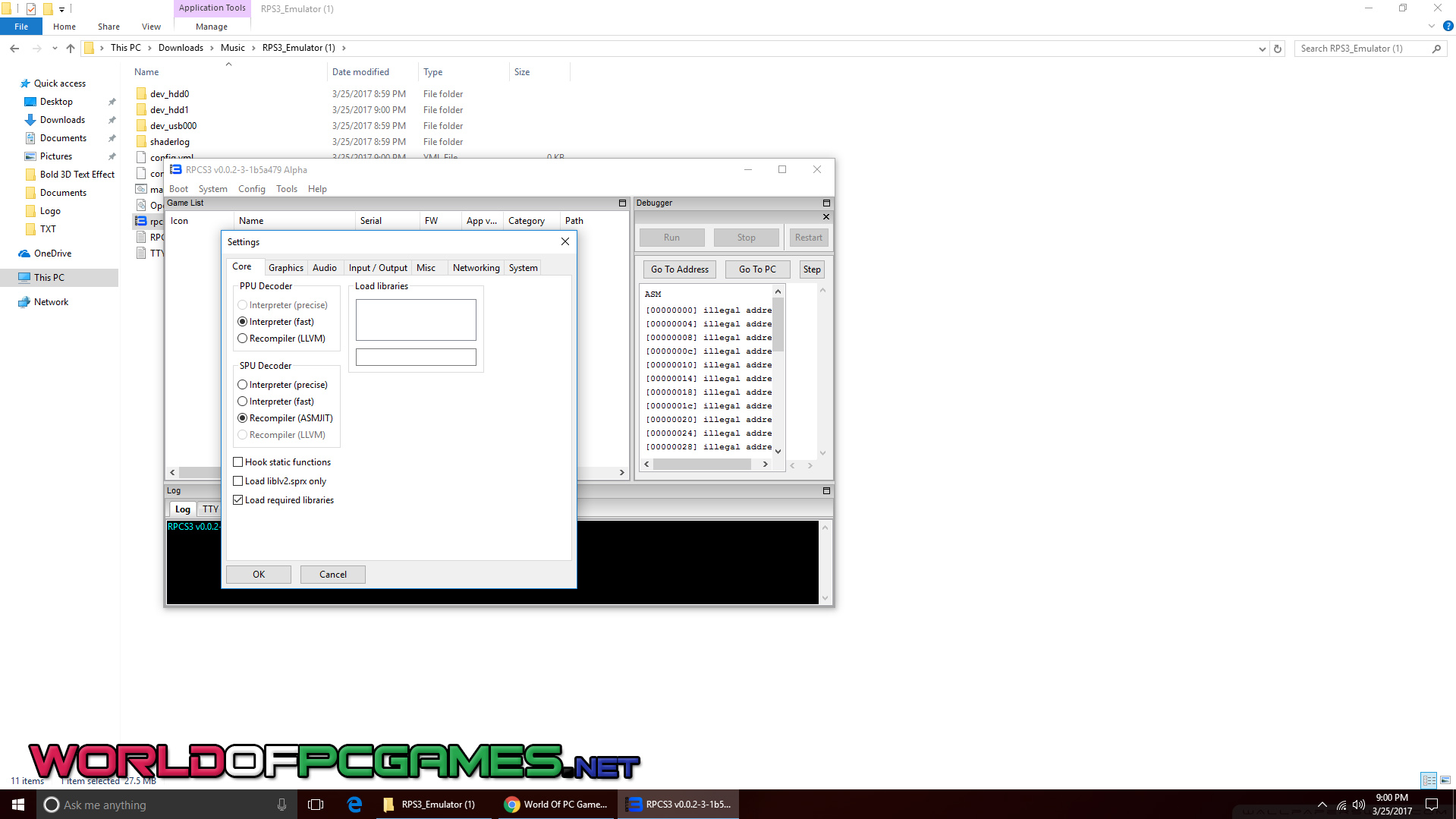1456x819 pixels.
Task: Show hidden system tray icons
Action: tap(1322, 805)
